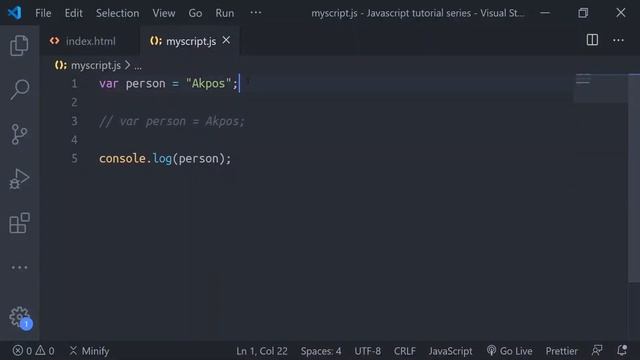Viewport: 640px width, 360px height.
Task: Click line number 1 in gutter
Action: 74,84
